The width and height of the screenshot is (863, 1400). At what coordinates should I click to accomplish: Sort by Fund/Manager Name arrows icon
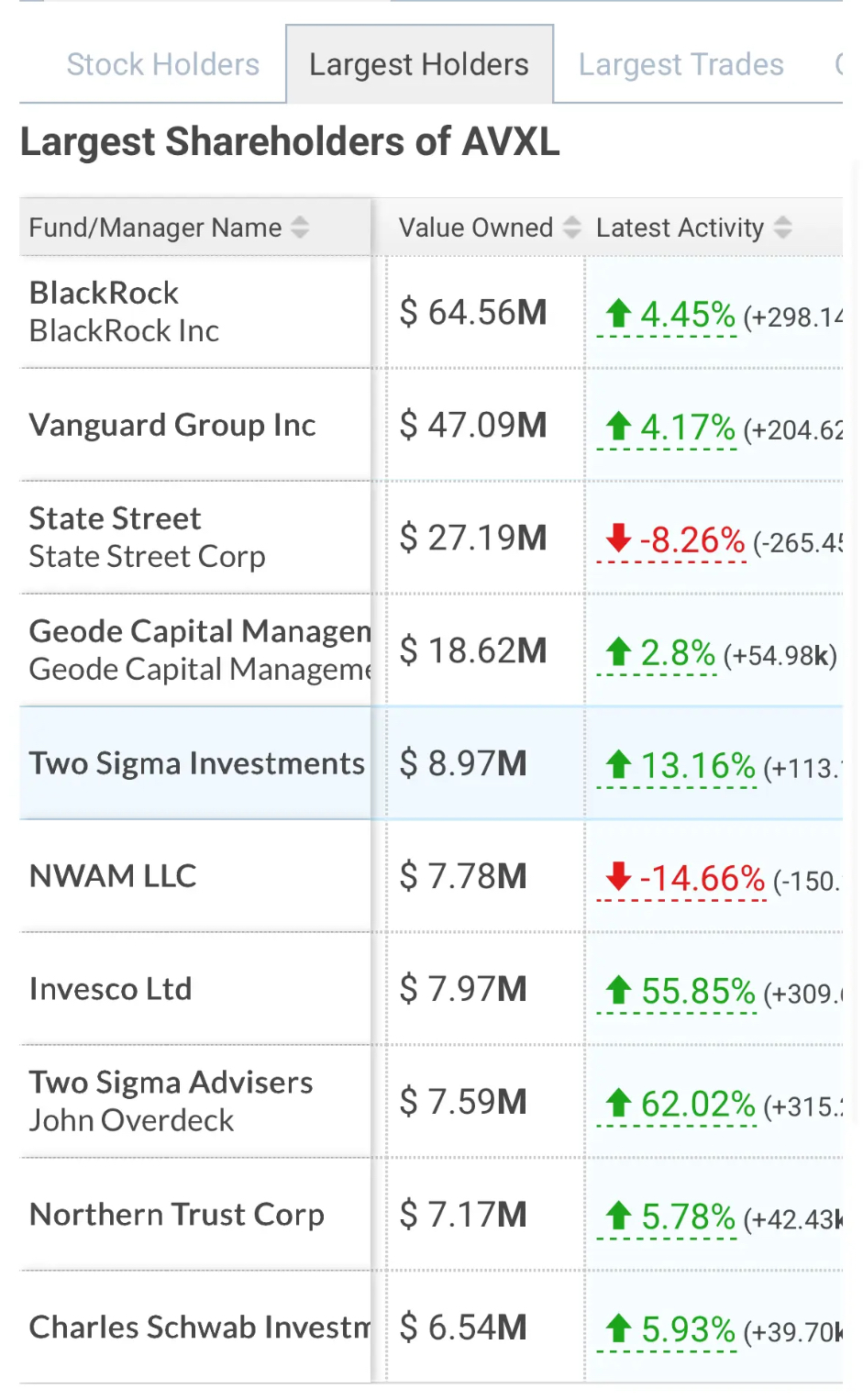(x=300, y=228)
